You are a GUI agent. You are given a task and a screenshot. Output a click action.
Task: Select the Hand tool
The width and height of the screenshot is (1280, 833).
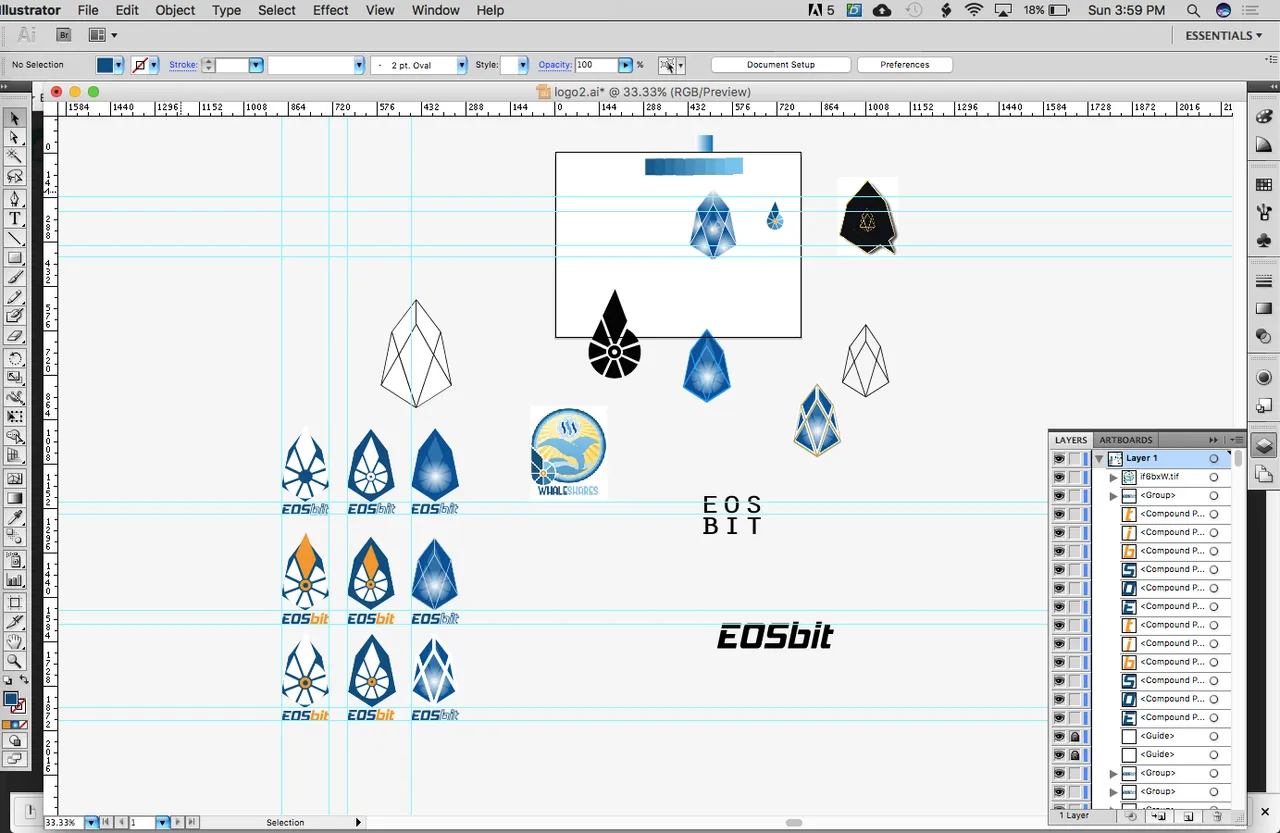pyautogui.click(x=15, y=641)
